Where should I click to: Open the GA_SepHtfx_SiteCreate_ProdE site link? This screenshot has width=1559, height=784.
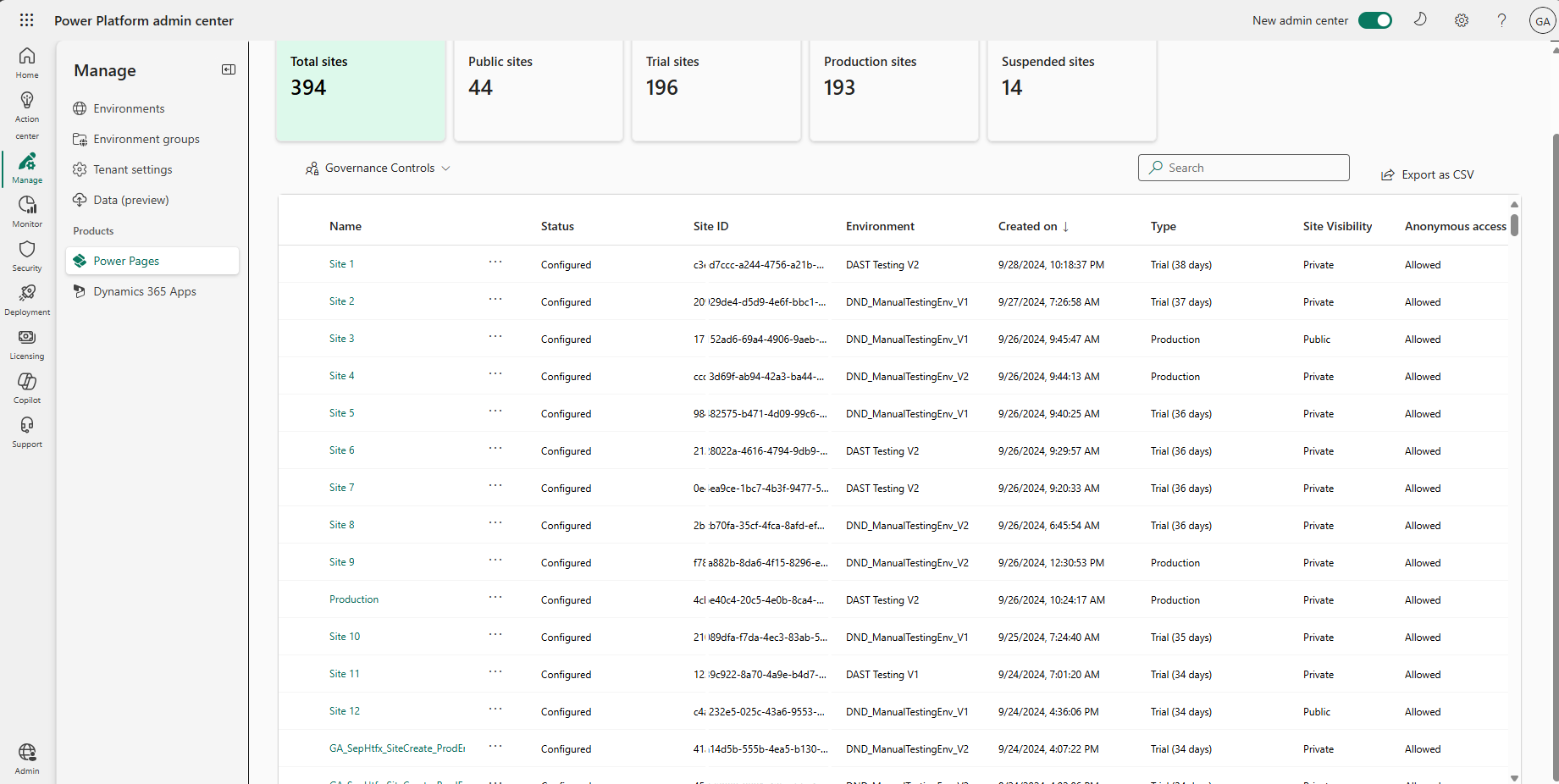coord(396,748)
